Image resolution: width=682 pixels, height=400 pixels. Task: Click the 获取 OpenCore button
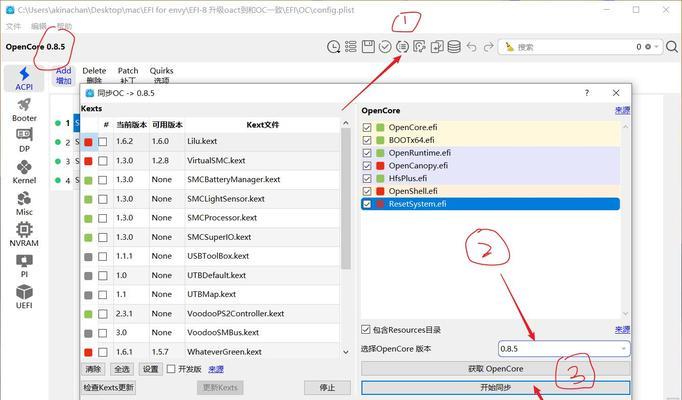[495, 369]
